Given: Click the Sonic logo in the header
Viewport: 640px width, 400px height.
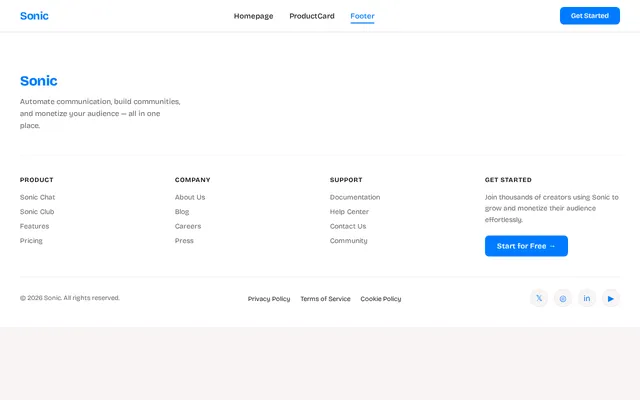Looking at the screenshot, I should click(34, 16).
